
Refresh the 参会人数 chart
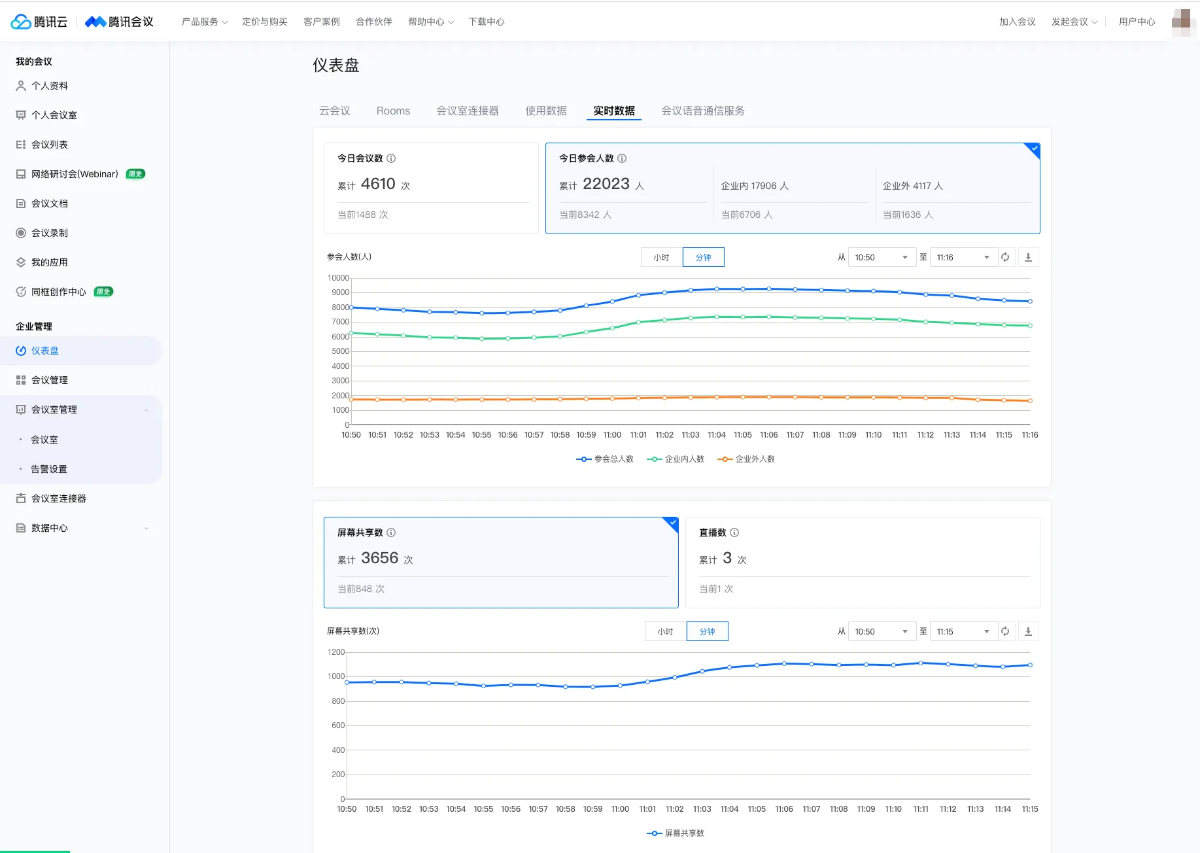(1006, 257)
